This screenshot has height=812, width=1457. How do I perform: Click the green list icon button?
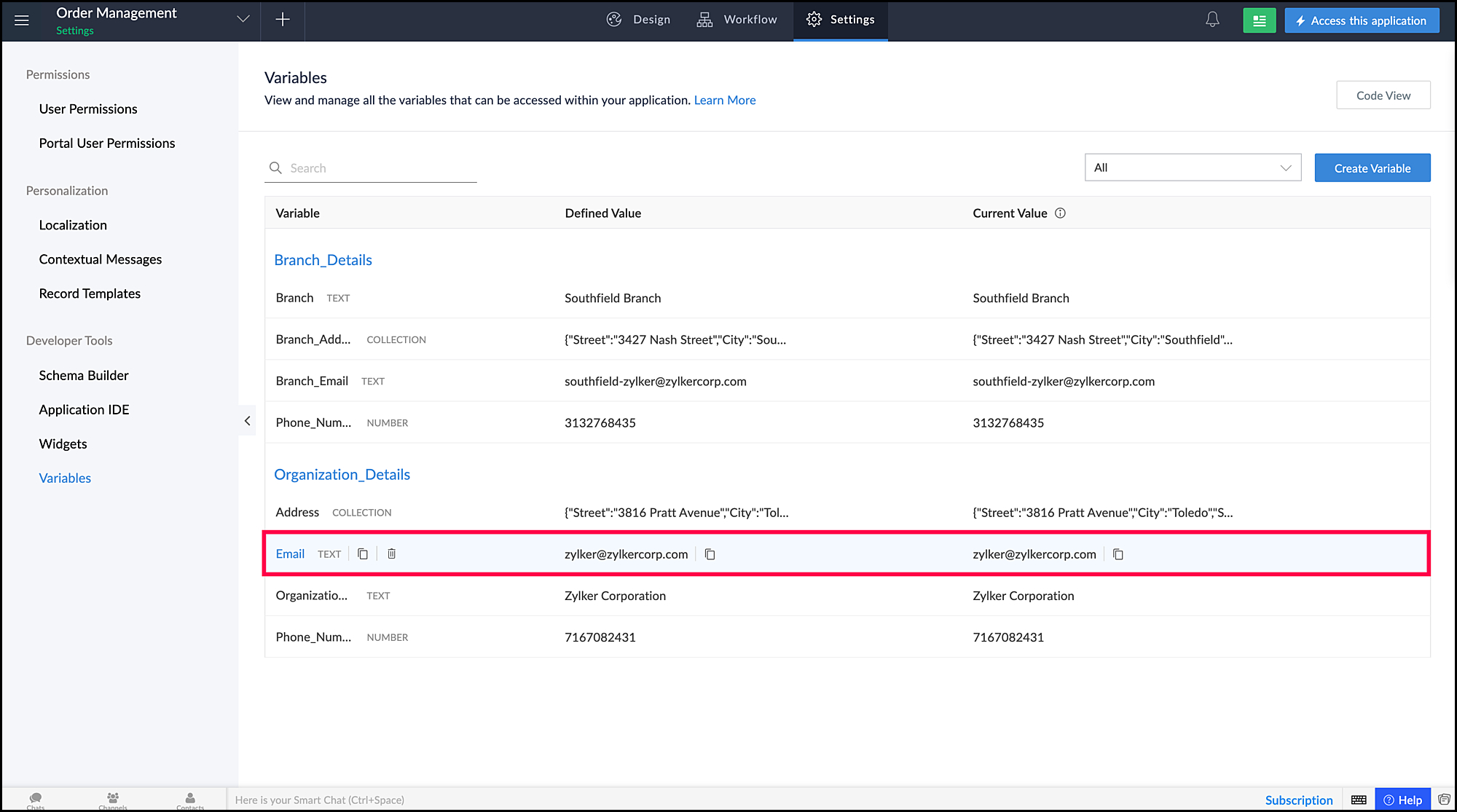click(x=1259, y=20)
